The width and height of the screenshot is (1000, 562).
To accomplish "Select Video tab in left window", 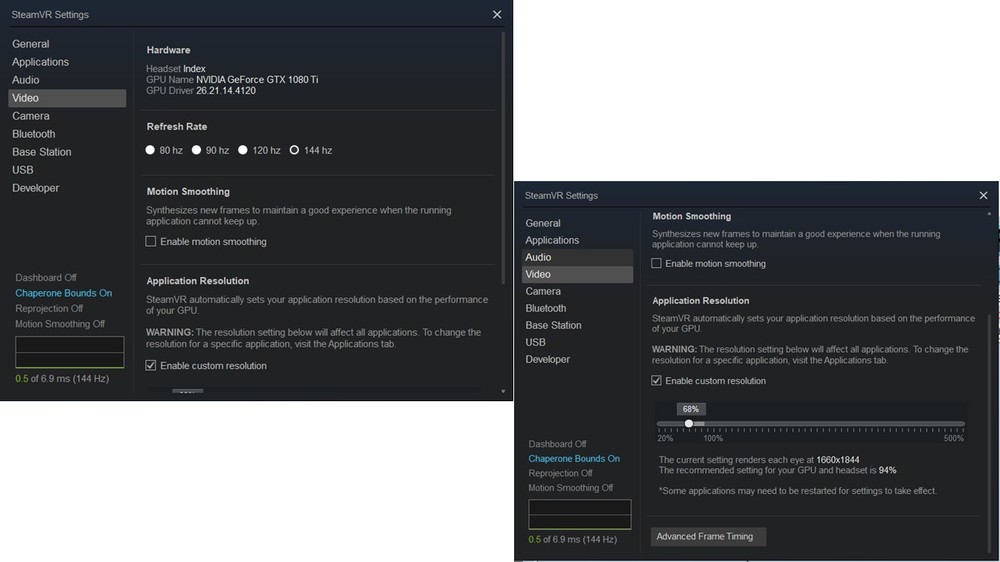I will click(x=67, y=98).
